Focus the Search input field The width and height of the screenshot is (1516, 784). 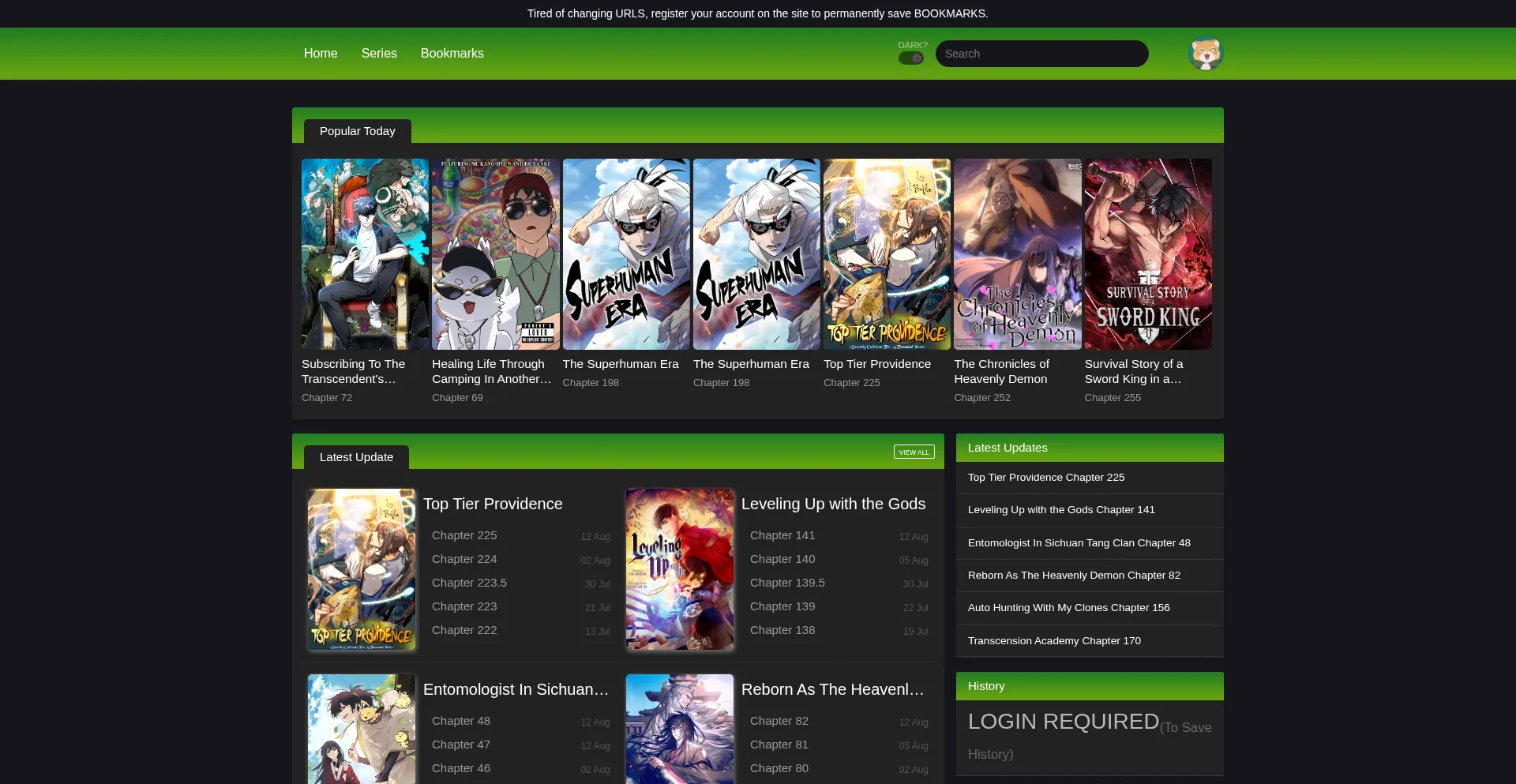[1042, 54]
